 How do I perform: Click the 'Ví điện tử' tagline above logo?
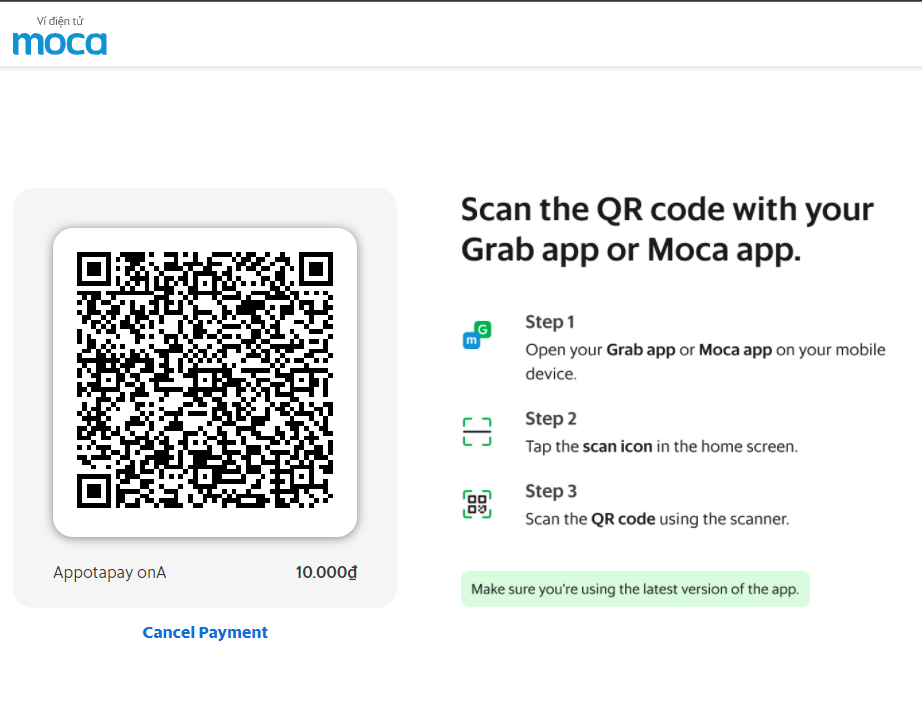60,21
